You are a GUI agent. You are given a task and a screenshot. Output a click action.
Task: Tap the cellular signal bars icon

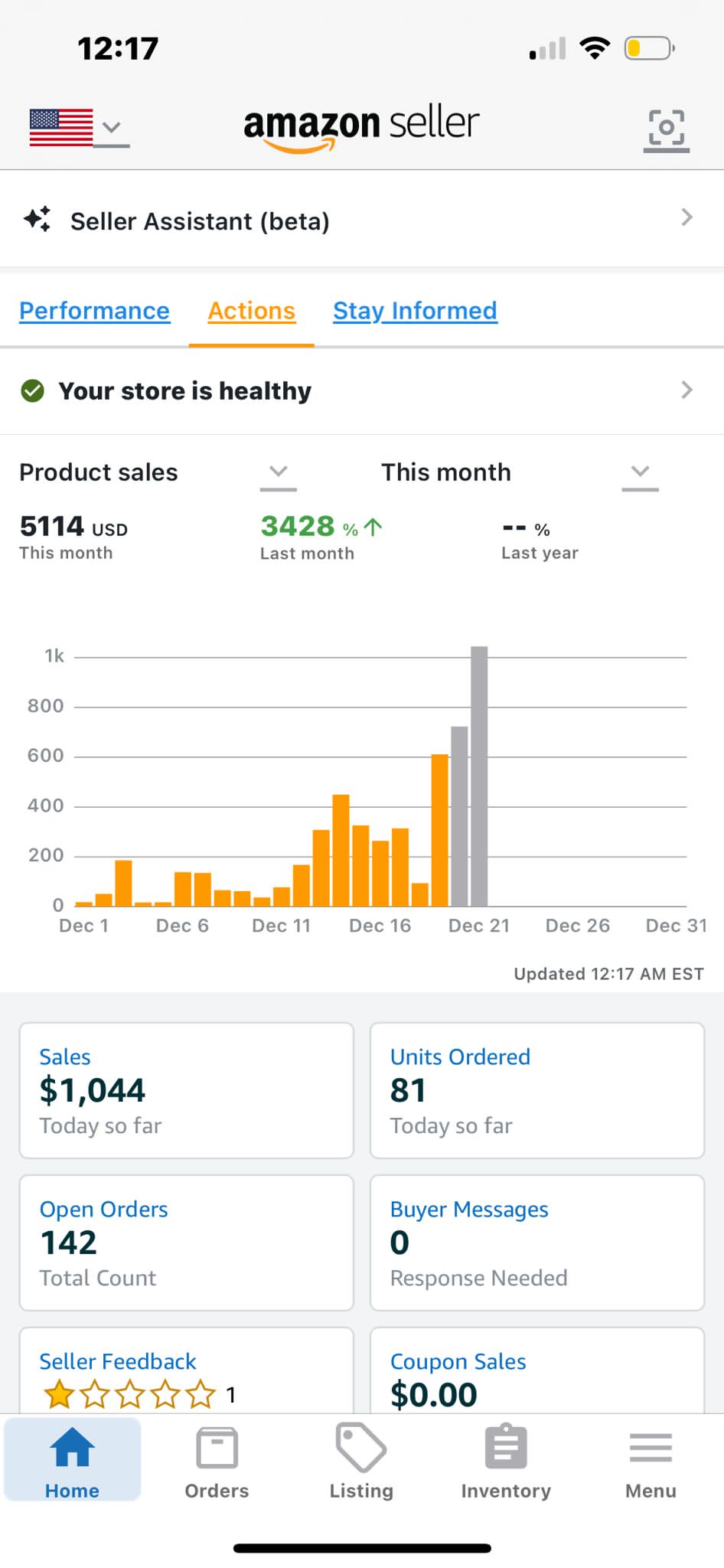click(x=547, y=48)
